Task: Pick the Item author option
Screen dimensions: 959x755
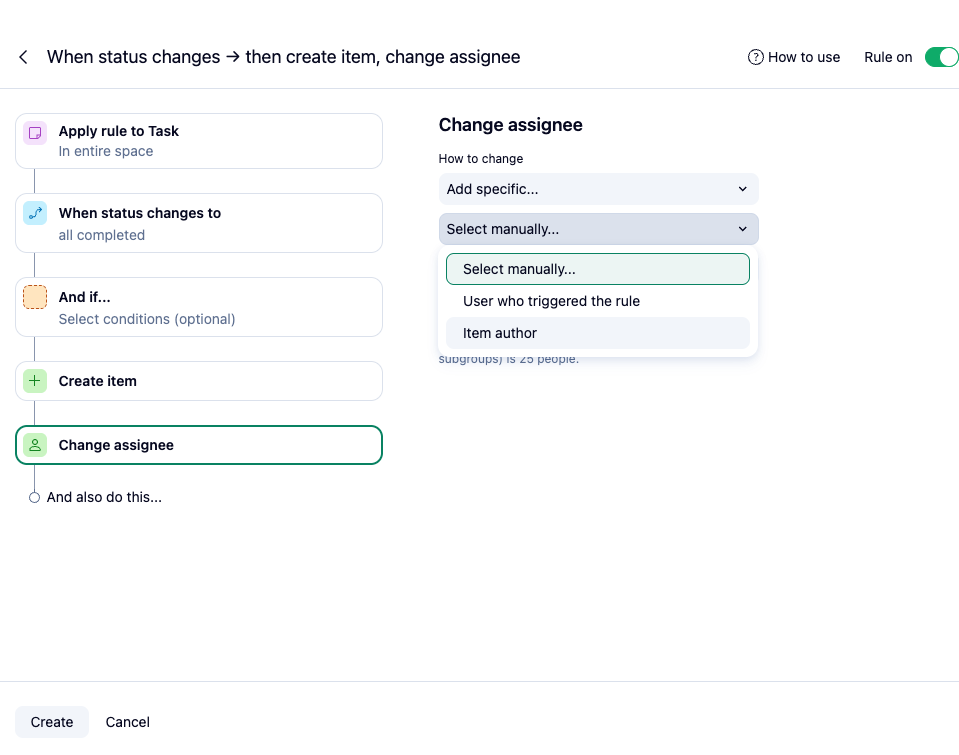Action: 598,333
